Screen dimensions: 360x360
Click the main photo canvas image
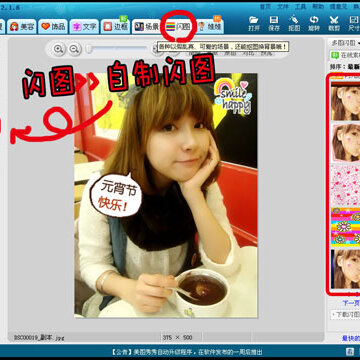pyautogui.click(x=166, y=195)
